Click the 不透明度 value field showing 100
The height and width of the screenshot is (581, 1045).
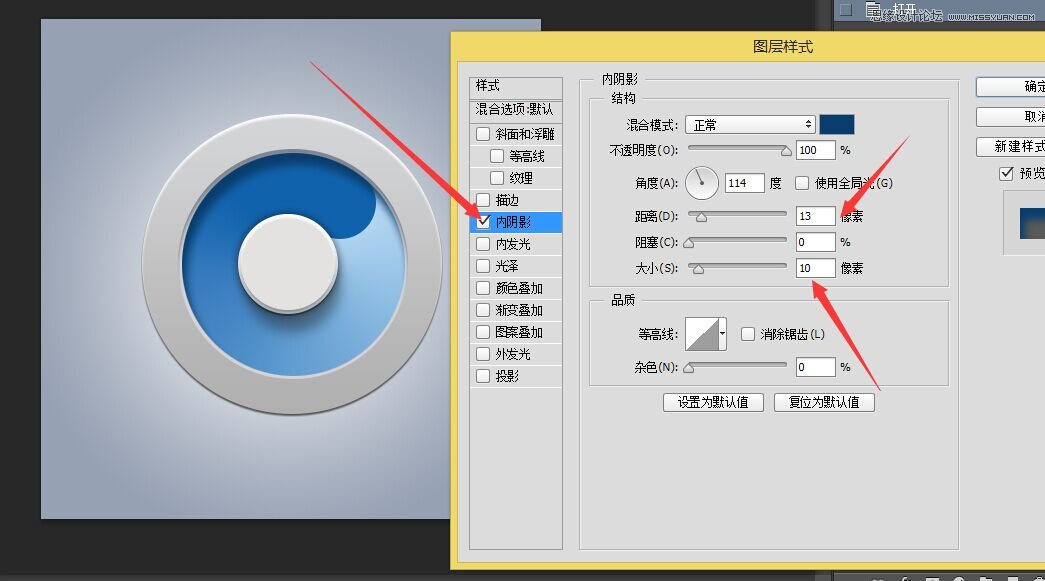pyautogui.click(x=816, y=150)
